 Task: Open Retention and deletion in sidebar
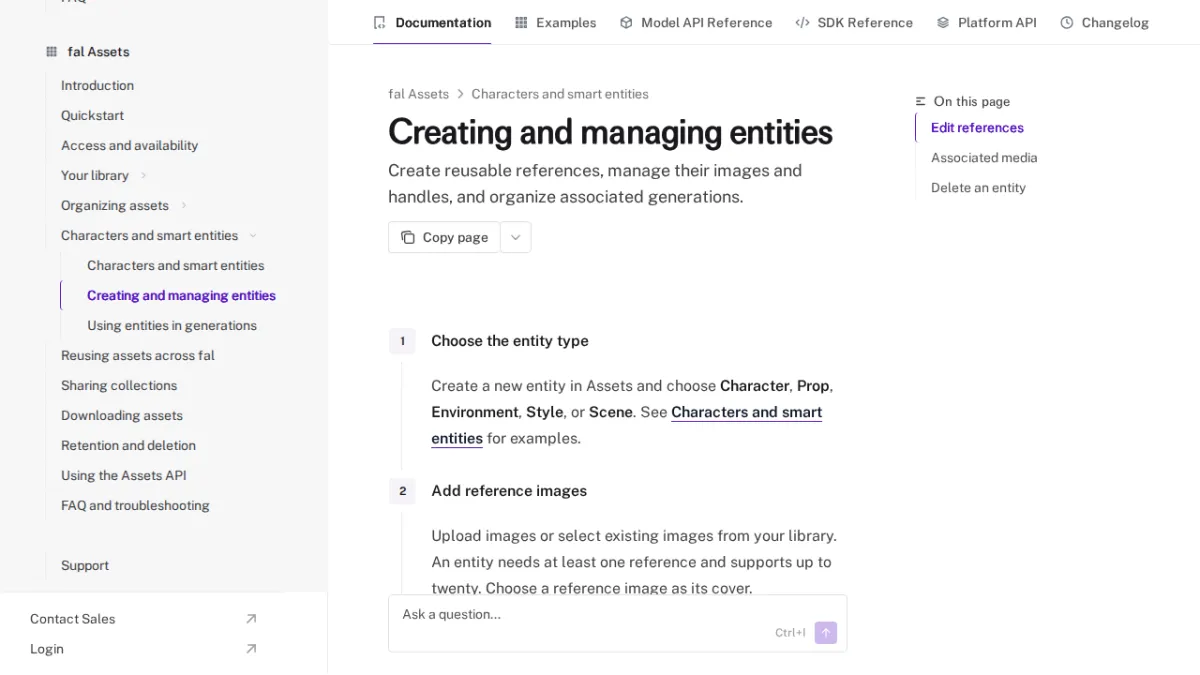click(128, 446)
